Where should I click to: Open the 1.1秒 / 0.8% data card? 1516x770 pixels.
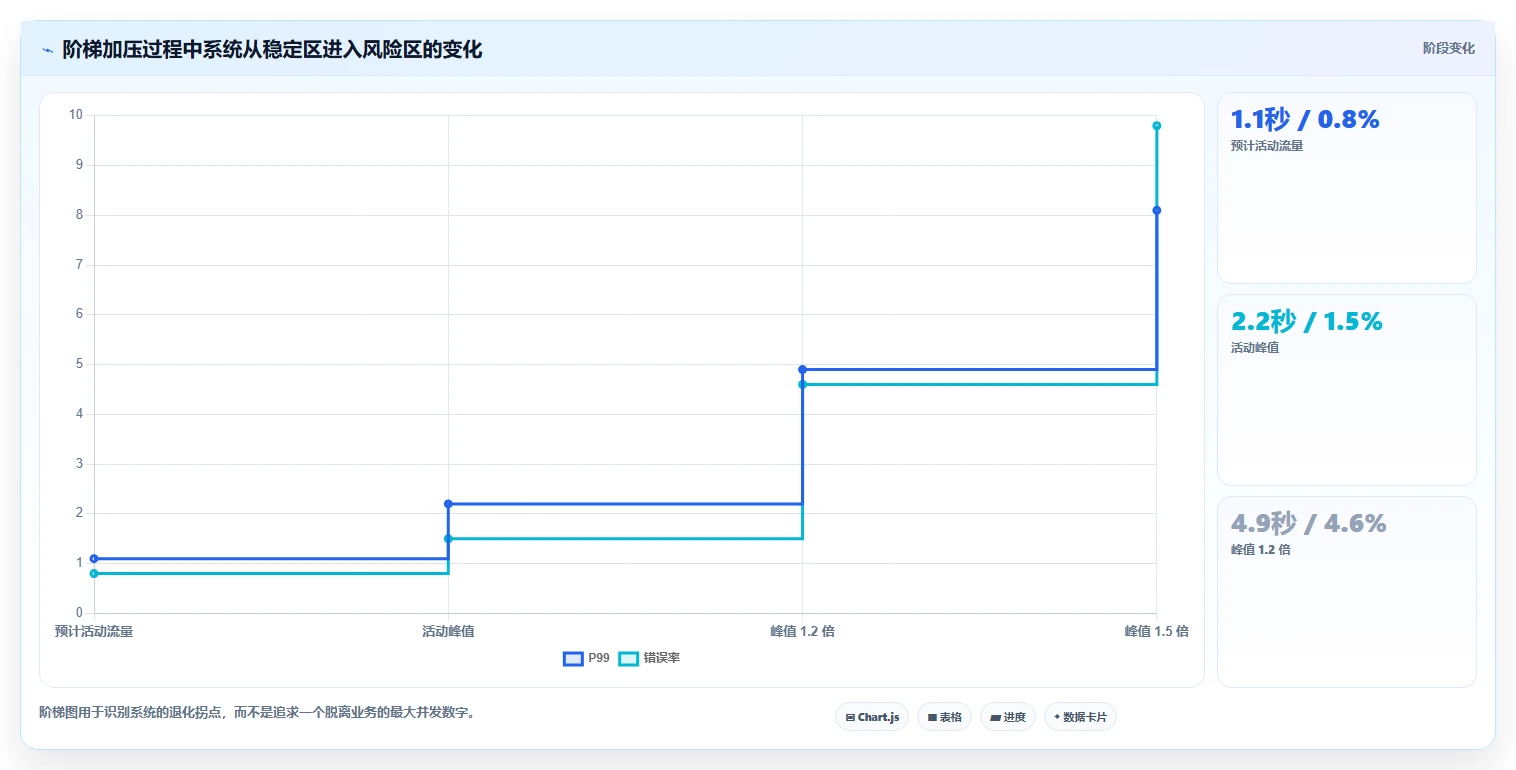point(1346,188)
